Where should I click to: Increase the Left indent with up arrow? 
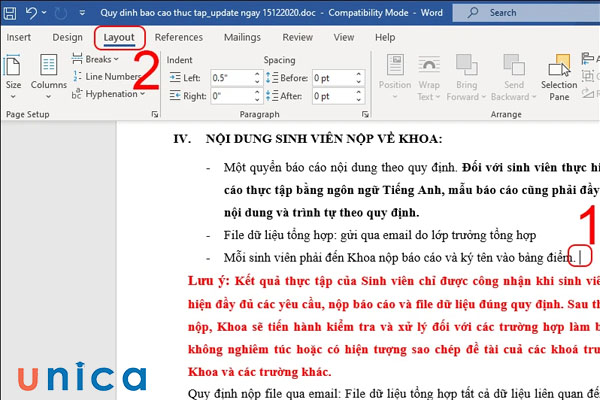click(x=257, y=74)
